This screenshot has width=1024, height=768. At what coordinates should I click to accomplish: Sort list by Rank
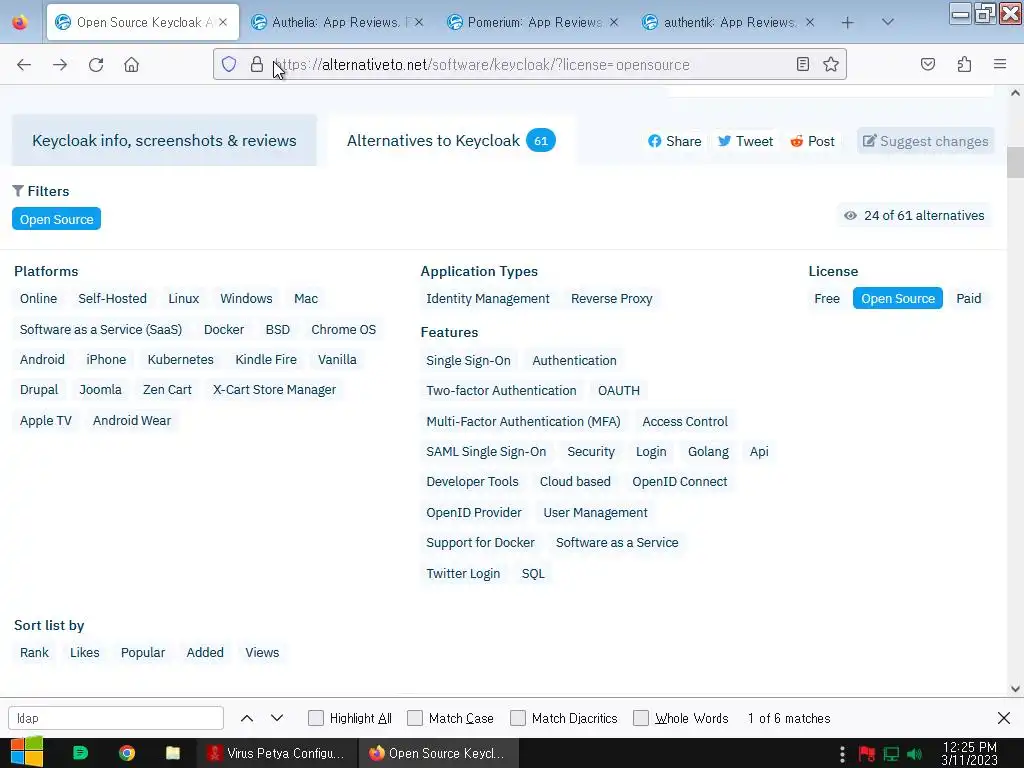[34, 652]
